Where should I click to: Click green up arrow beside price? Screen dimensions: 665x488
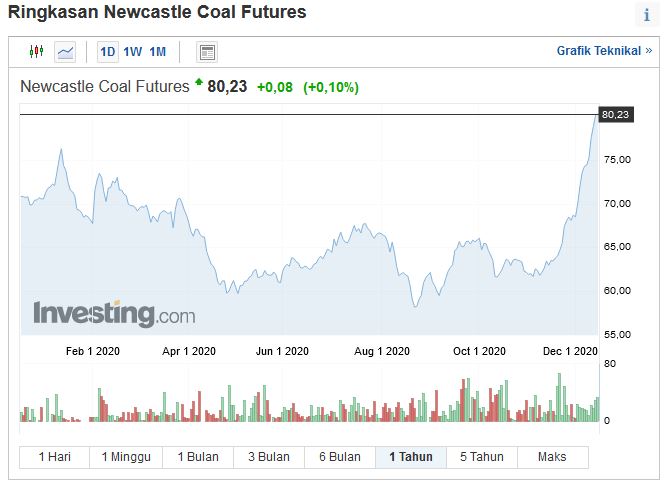tap(198, 82)
